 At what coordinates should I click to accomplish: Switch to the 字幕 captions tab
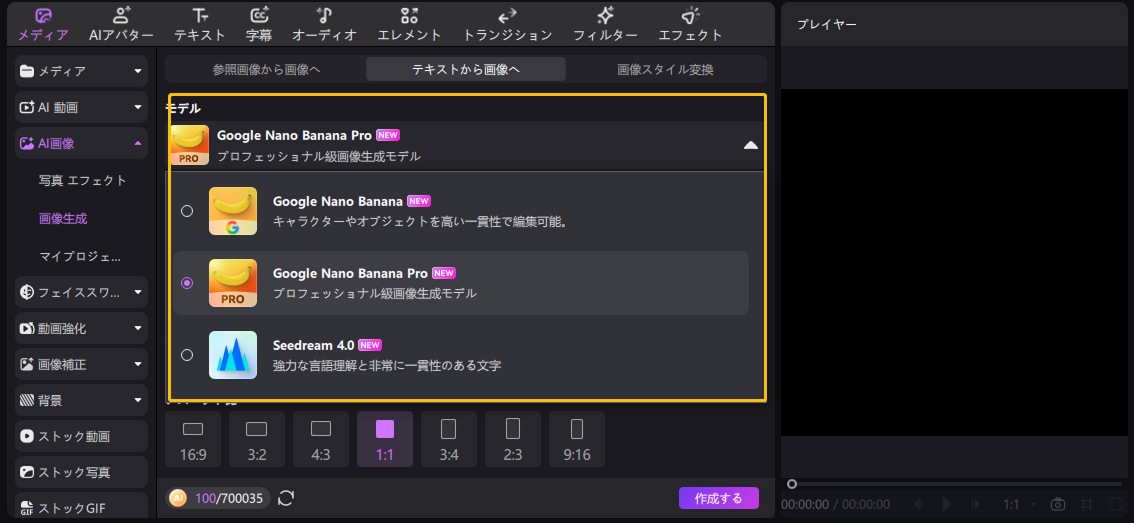pyautogui.click(x=259, y=25)
